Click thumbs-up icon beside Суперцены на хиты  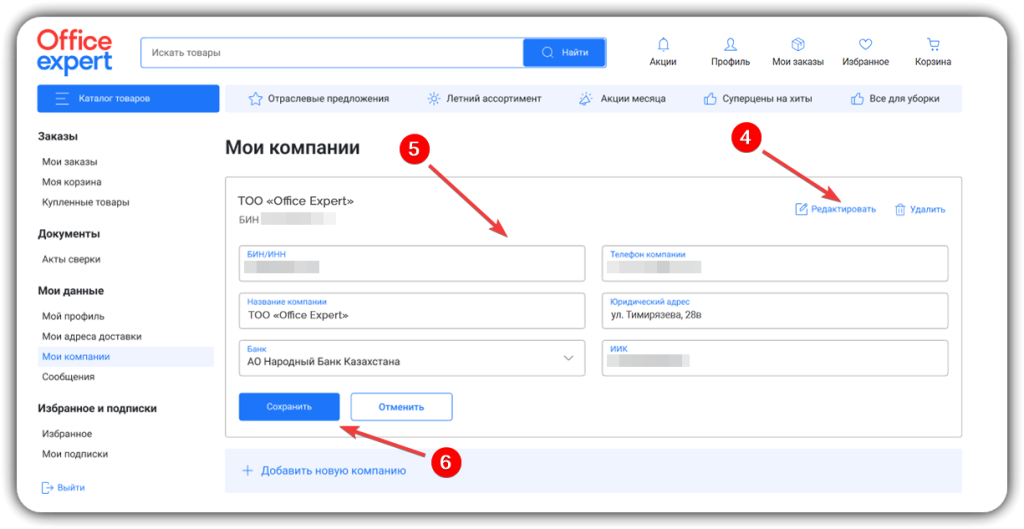pos(710,99)
